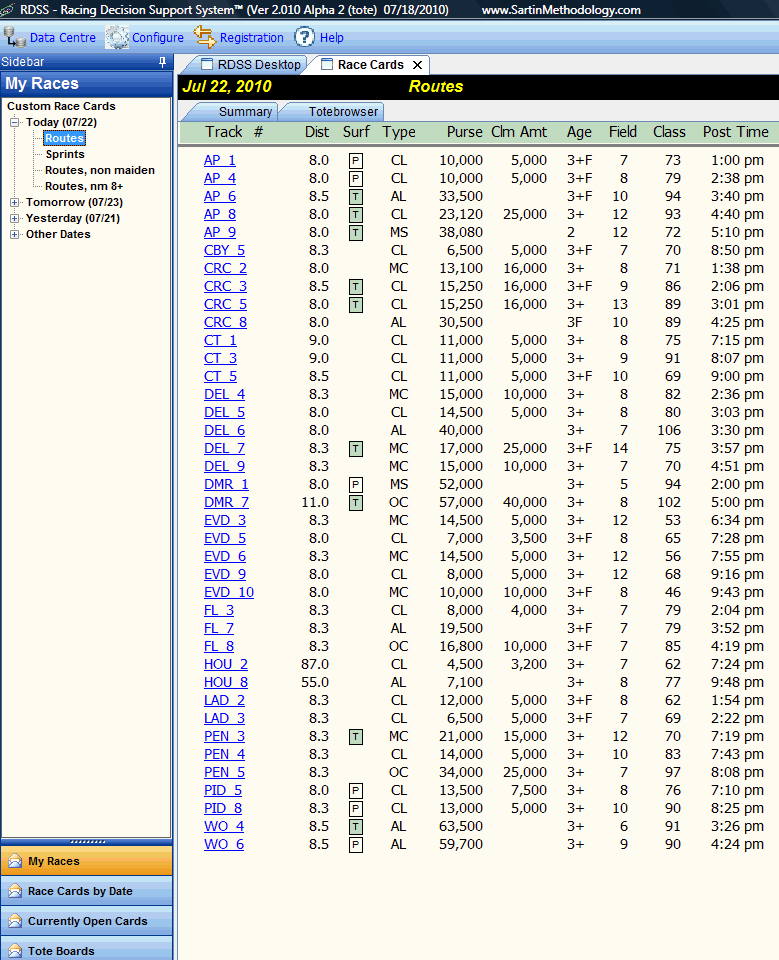Close the Race Cards tab

coord(418,65)
